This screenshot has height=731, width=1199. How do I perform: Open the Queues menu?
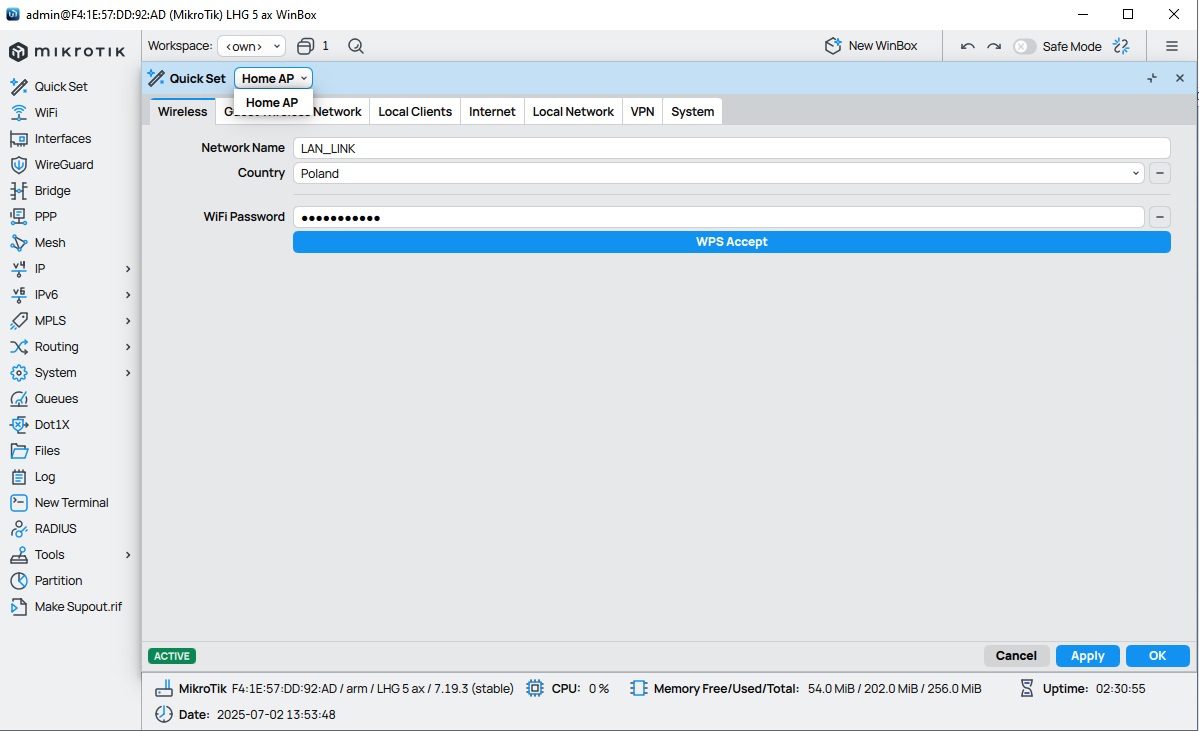56,398
